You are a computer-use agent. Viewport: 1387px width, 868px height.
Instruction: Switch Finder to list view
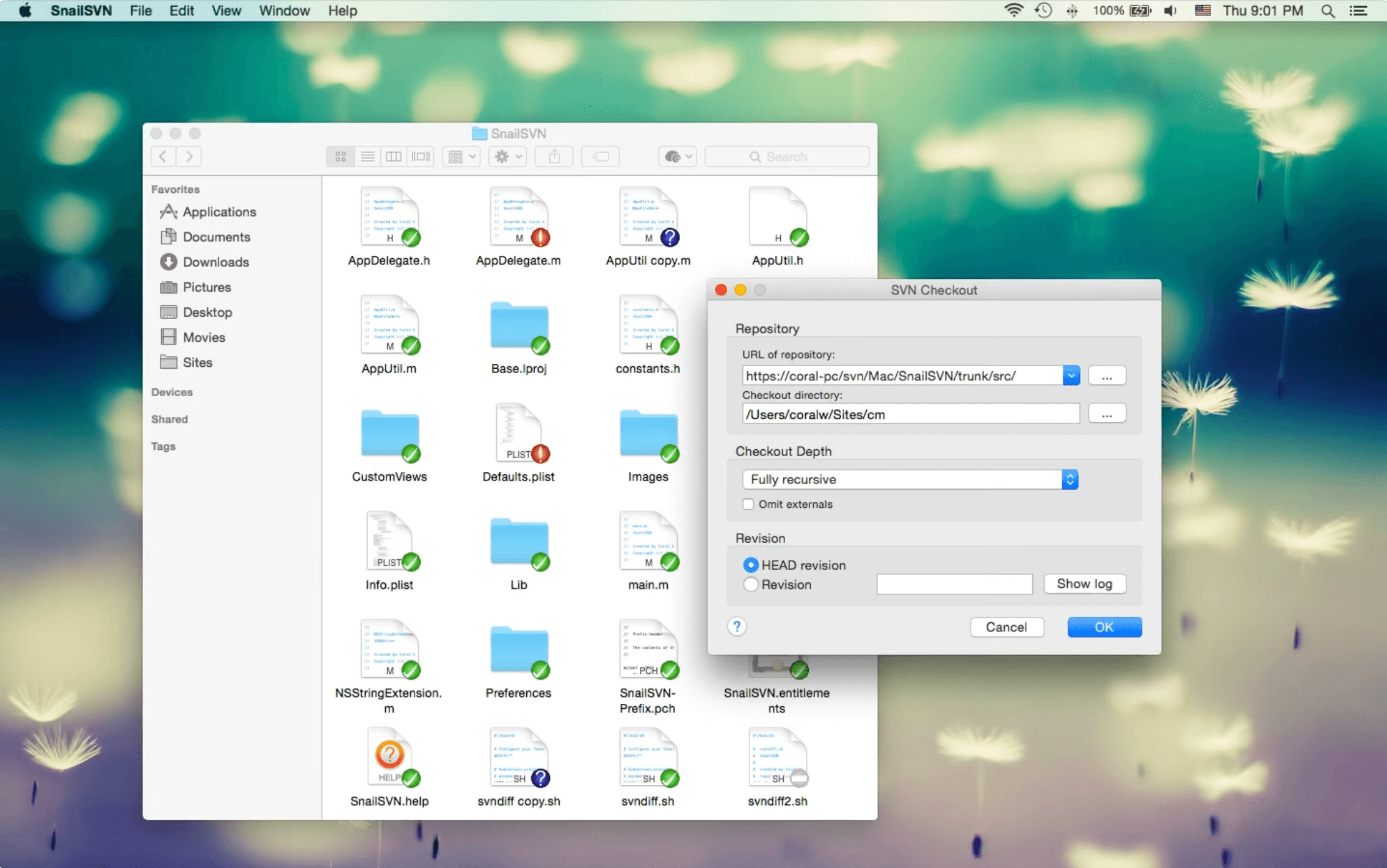[367, 157]
